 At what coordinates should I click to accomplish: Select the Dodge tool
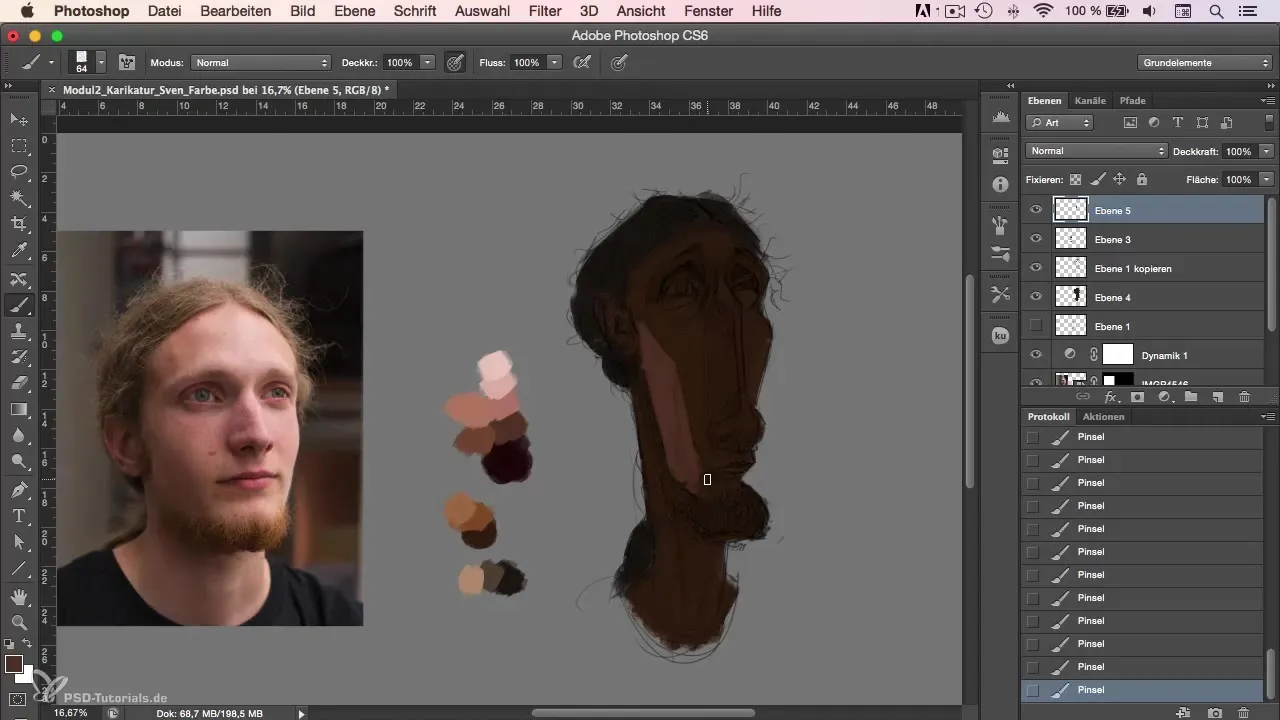pos(18,461)
